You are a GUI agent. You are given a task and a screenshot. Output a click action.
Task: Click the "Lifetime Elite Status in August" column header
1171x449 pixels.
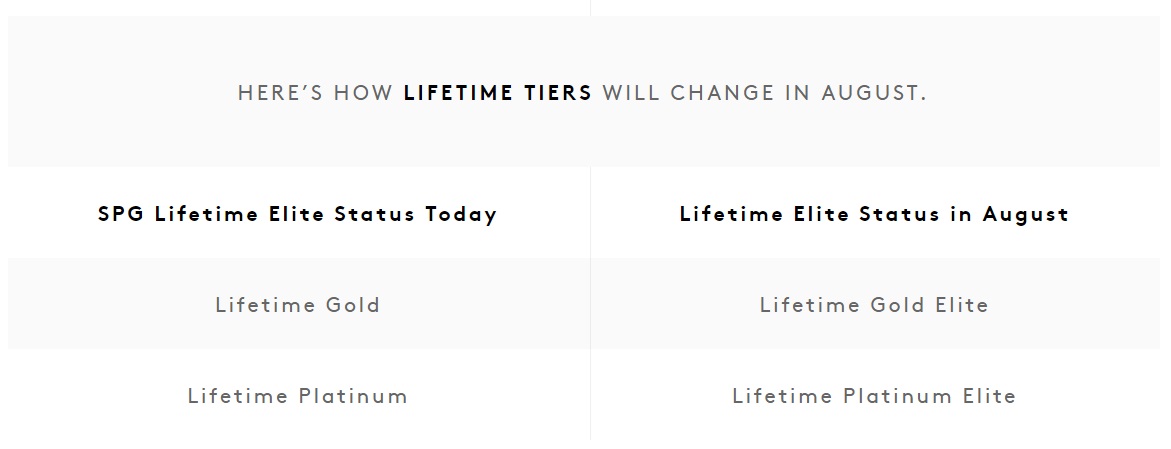point(874,214)
